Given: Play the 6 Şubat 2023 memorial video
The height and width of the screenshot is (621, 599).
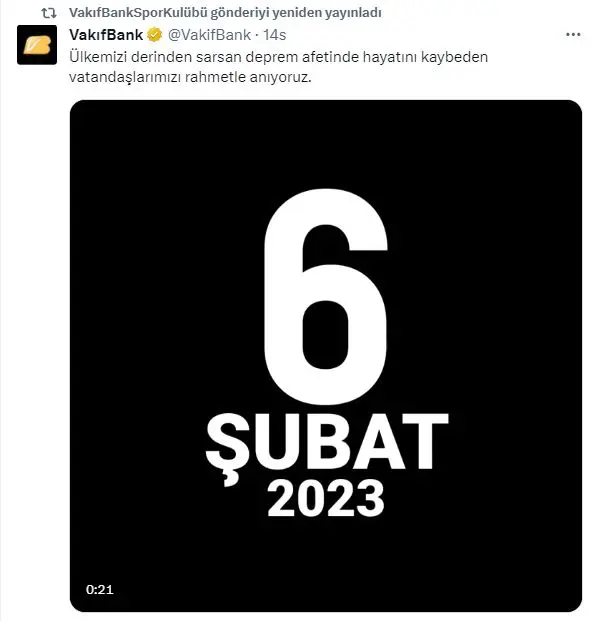Looking at the screenshot, I should pyautogui.click(x=326, y=356).
